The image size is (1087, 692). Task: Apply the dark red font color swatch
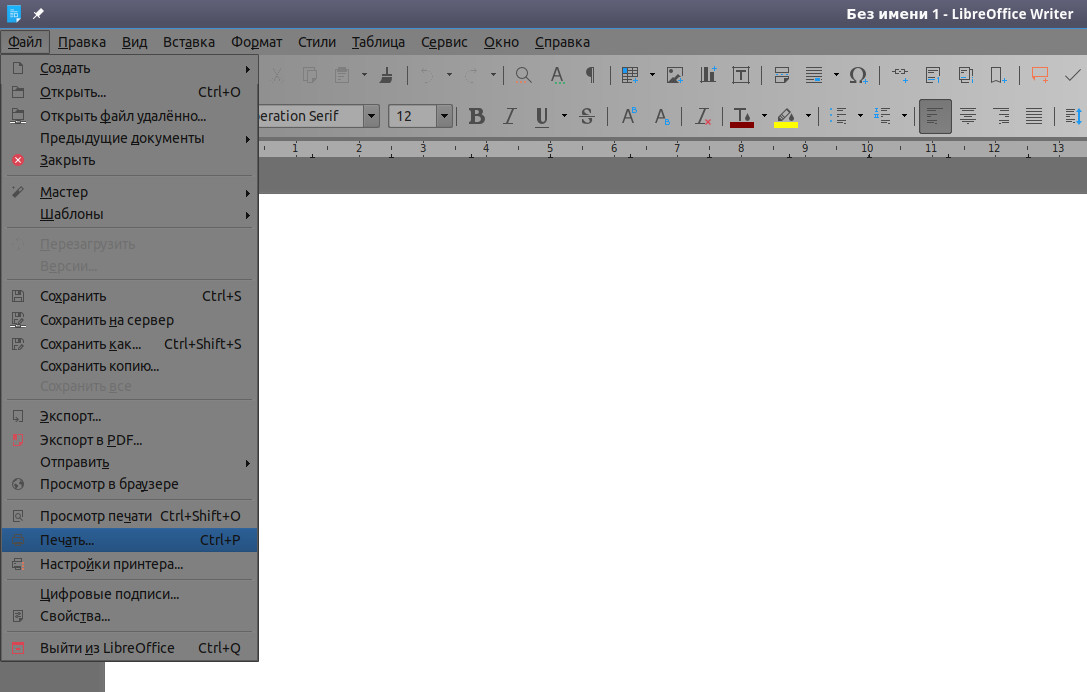[x=742, y=116]
